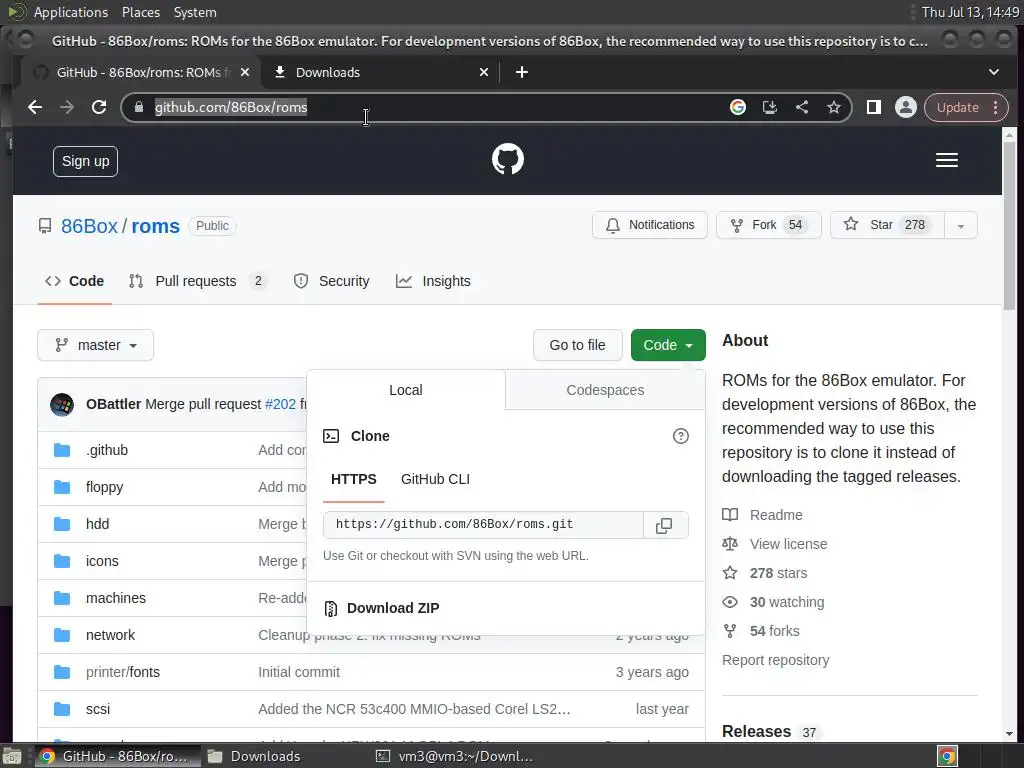Open Chrome three-dot menu
This screenshot has width=1024, height=768.
pos(995,107)
